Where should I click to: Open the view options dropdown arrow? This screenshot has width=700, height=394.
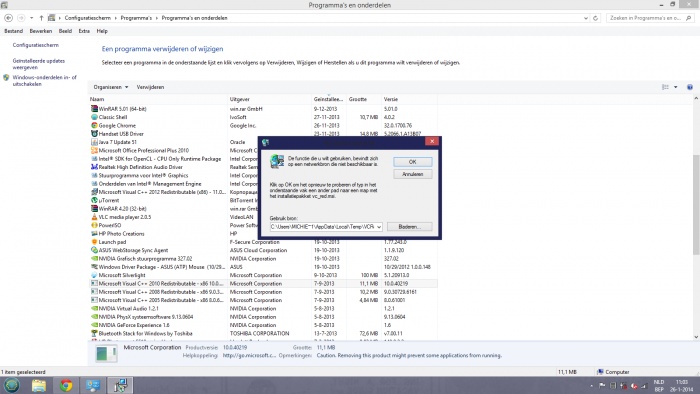[x=675, y=87]
